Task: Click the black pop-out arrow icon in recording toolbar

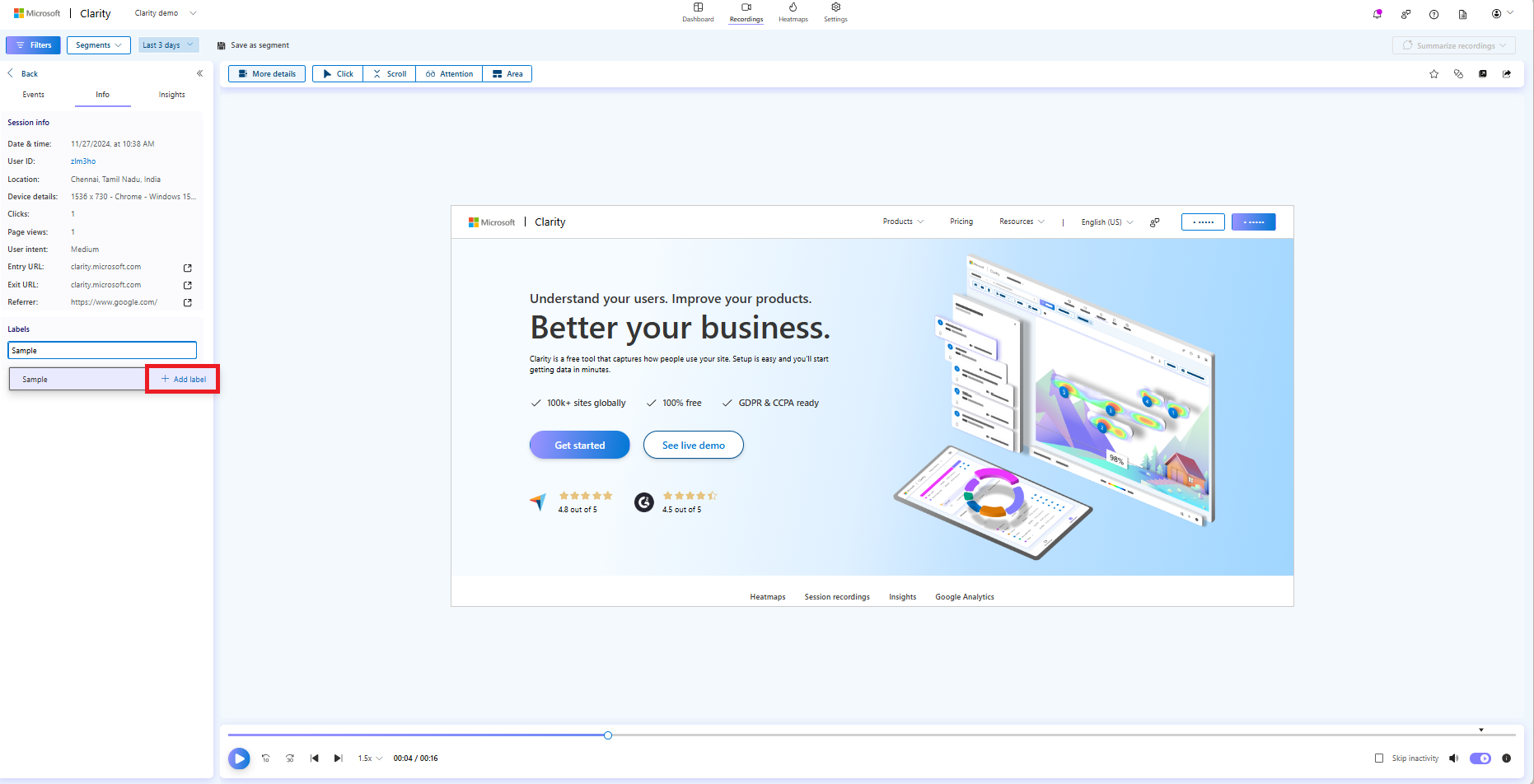Action: tap(1483, 74)
